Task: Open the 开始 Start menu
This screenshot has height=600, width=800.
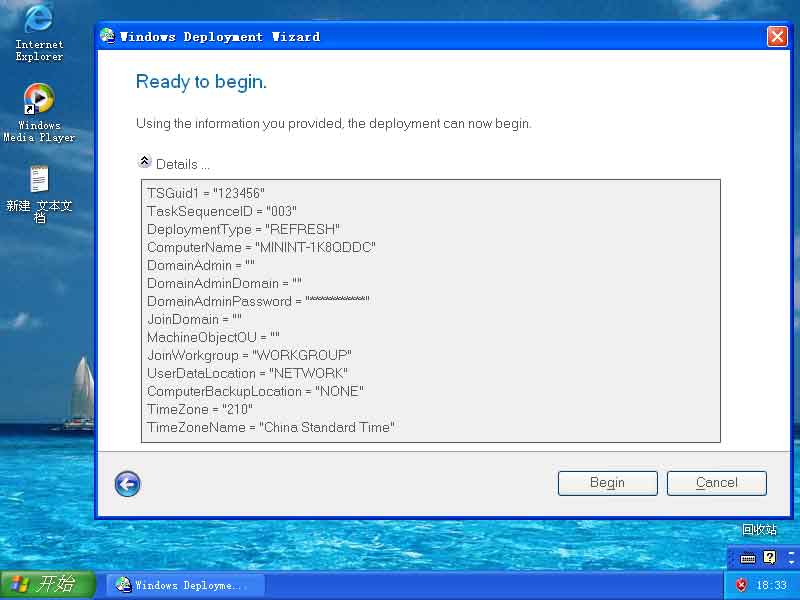Action: [x=47, y=585]
